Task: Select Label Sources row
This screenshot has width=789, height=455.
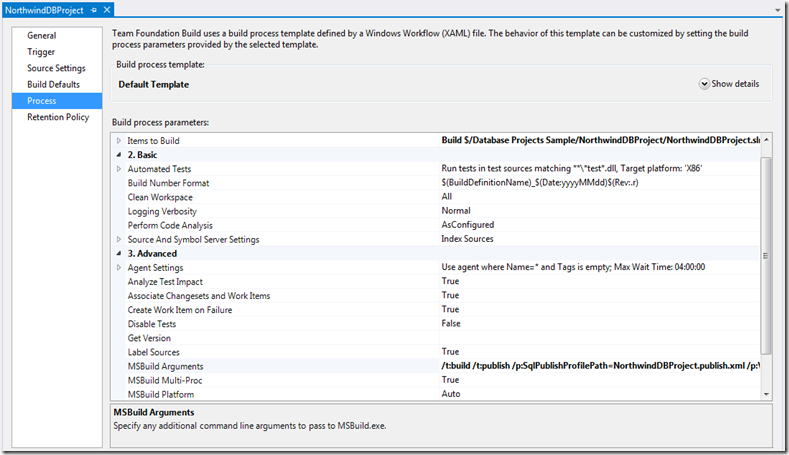Action: (x=435, y=352)
